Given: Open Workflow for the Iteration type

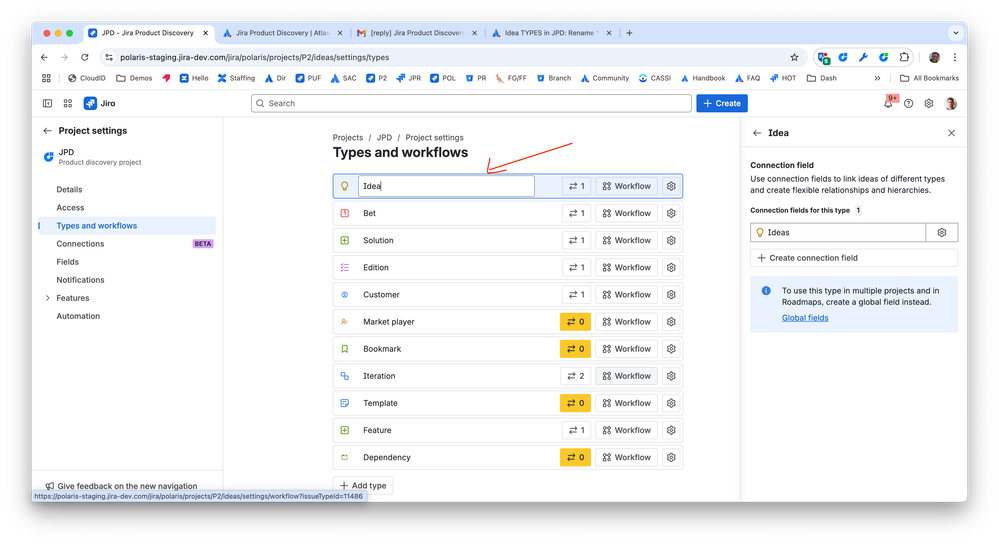Looking at the screenshot, I should pyautogui.click(x=626, y=376).
